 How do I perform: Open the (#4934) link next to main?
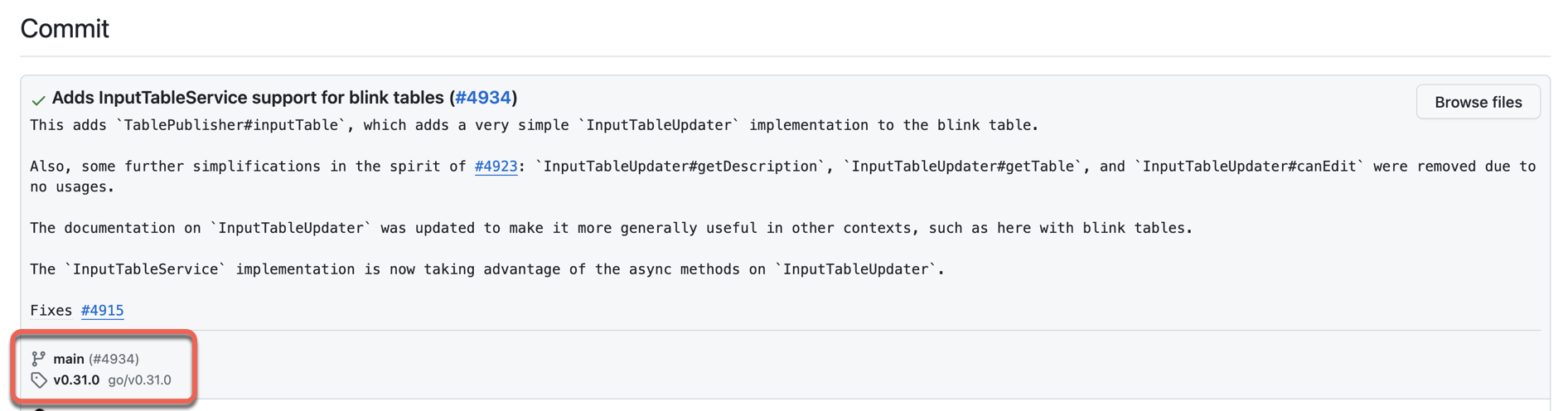(x=114, y=359)
